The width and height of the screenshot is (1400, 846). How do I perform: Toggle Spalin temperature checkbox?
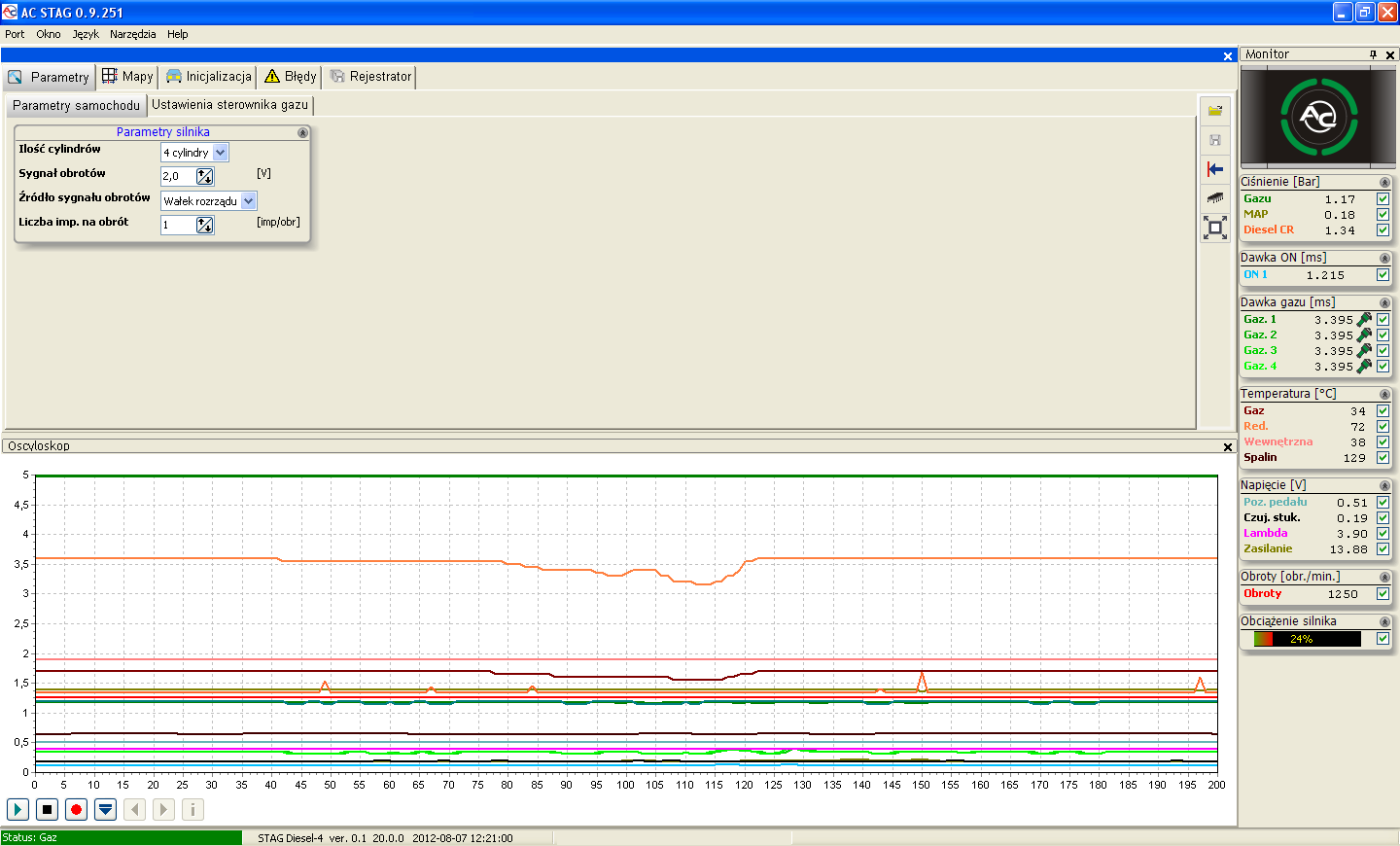1382,457
